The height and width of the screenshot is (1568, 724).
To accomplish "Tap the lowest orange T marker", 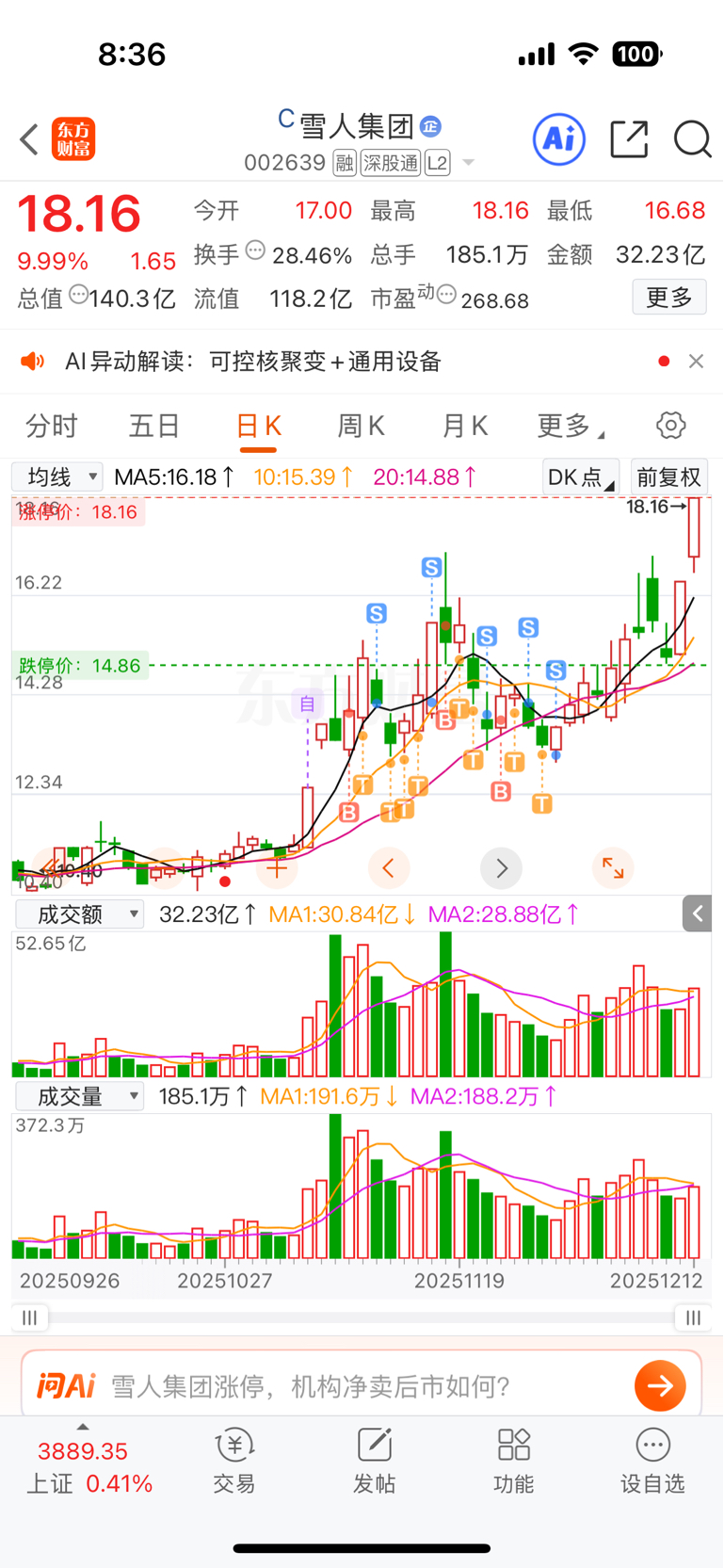I will (541, 803).
